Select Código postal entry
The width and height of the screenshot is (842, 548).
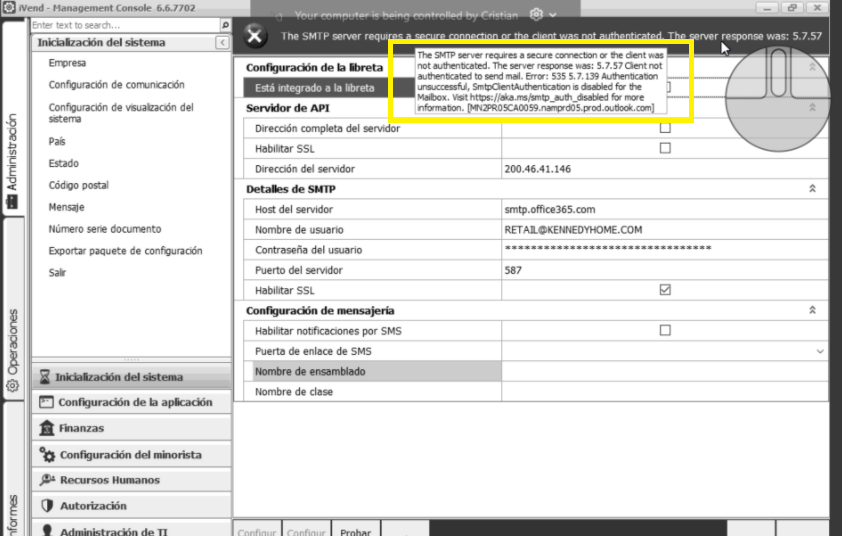pos(78,185)
